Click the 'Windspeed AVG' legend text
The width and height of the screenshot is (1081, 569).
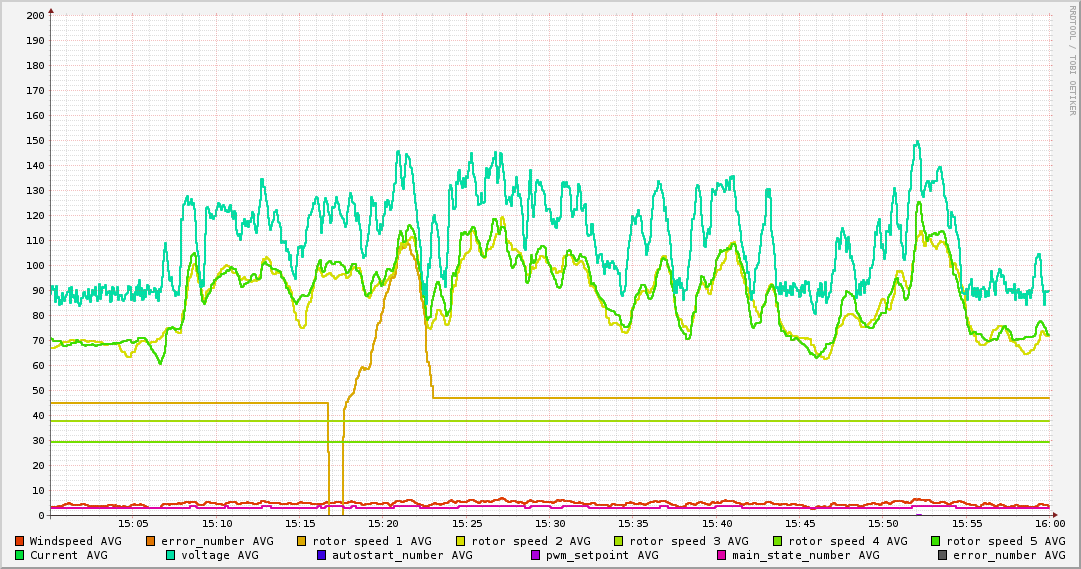(x=75, y=541)
